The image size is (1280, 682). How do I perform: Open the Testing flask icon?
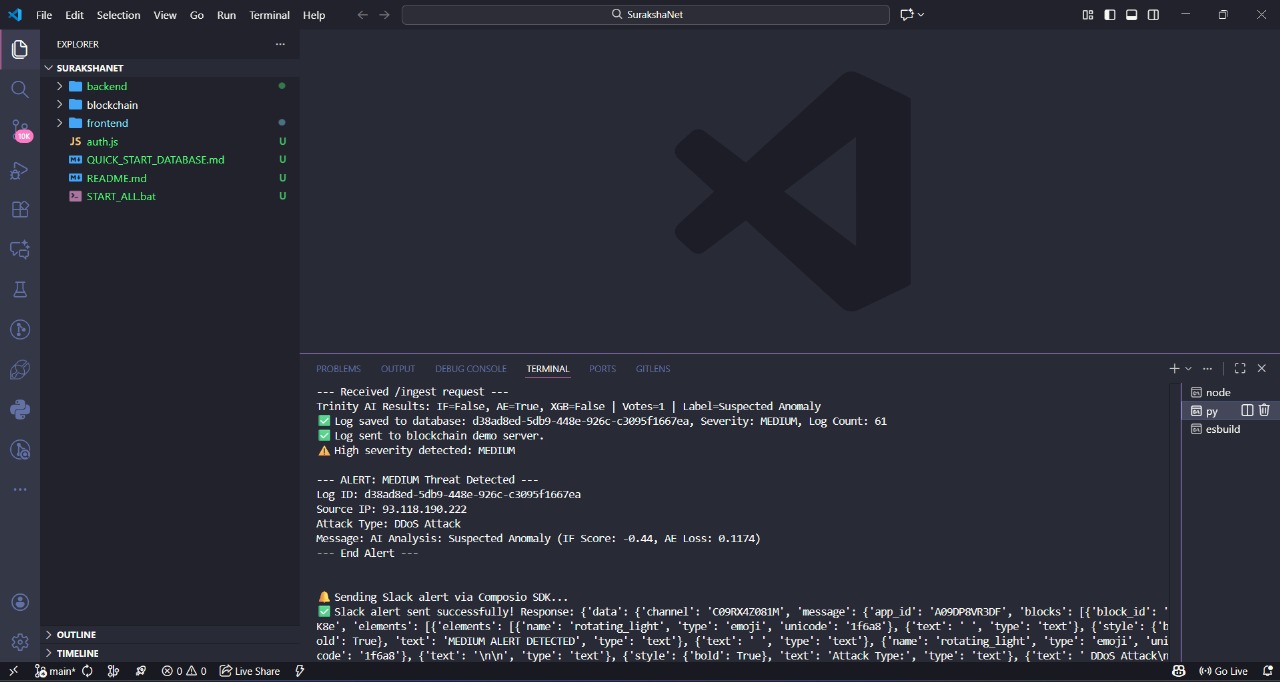(20, 289)
